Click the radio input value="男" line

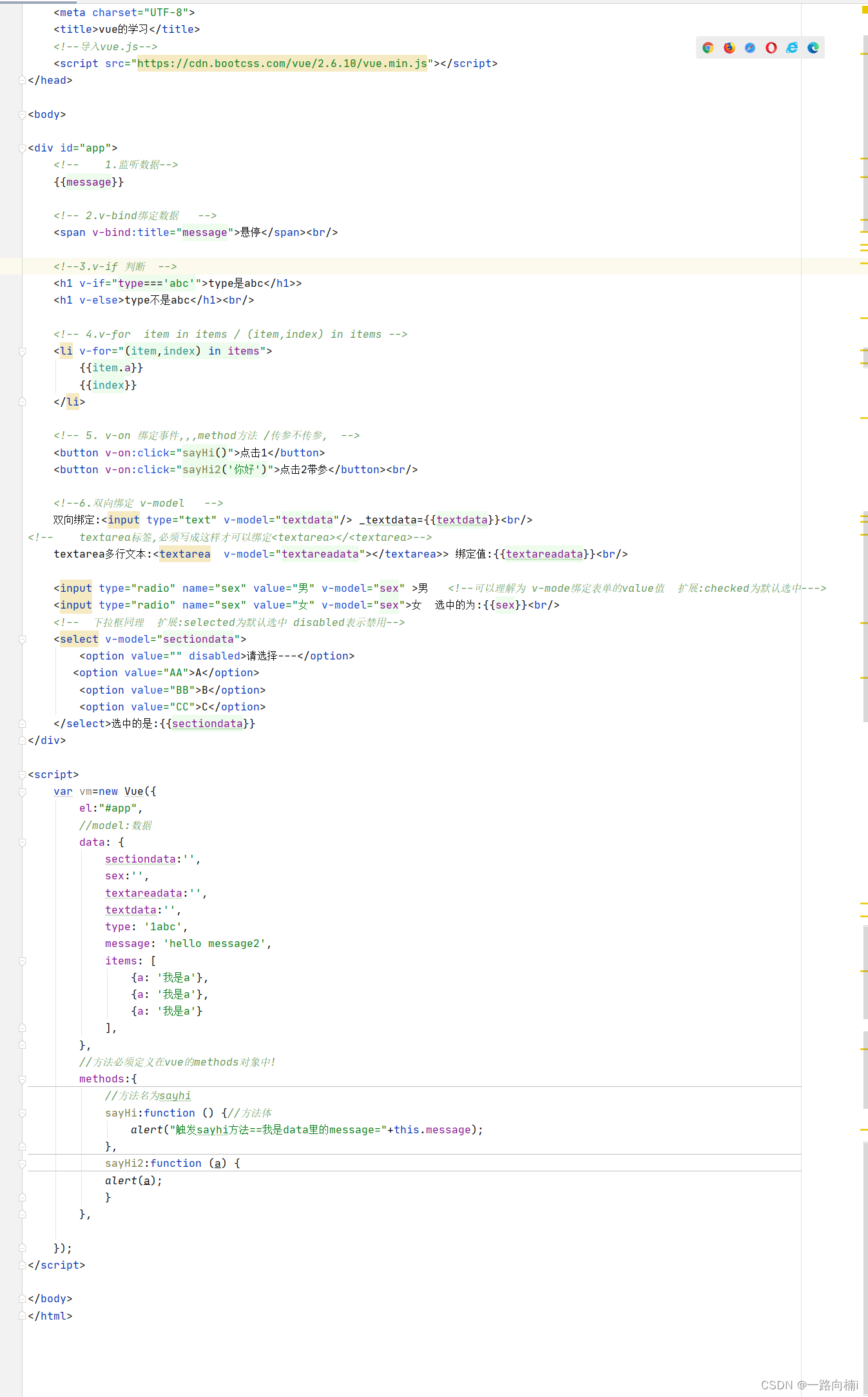click(x=241, y=588)
